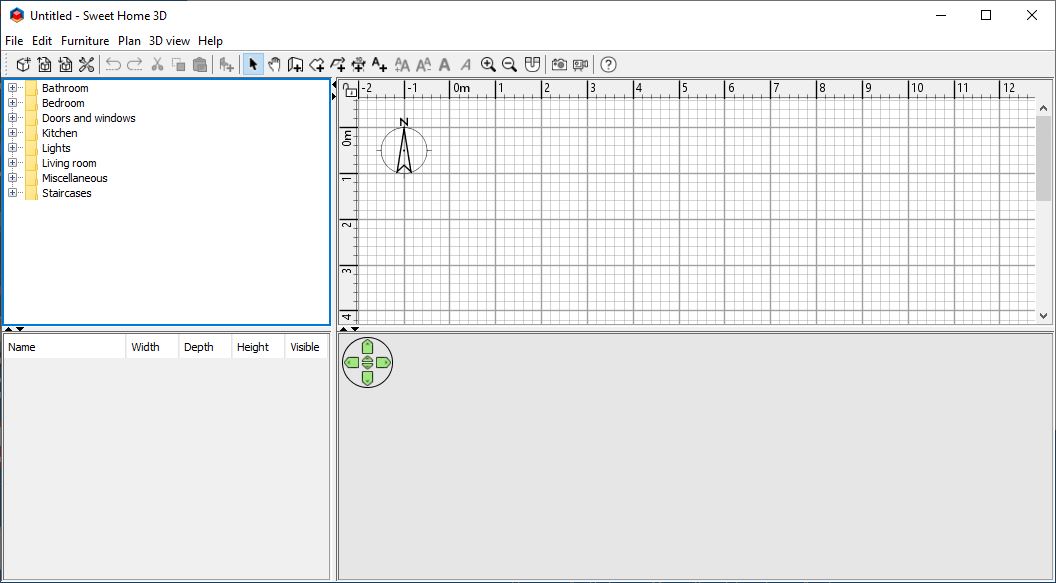Rotate 3D view right with right arrow
This screenshot has height=583, width=1056.
pyautogui.click(x=383, y=363)
